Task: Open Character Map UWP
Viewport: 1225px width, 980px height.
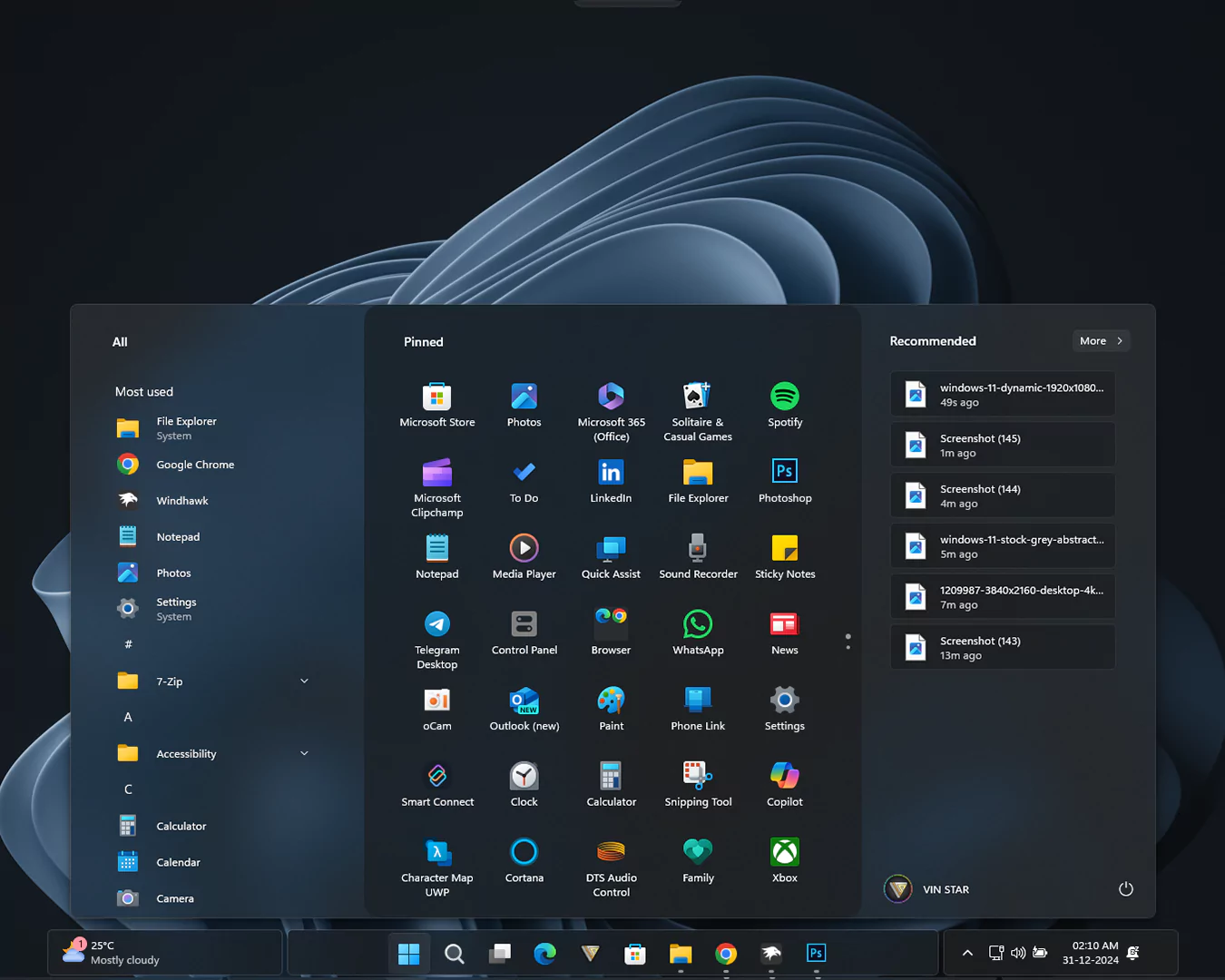Action: (x=436, y=867)
